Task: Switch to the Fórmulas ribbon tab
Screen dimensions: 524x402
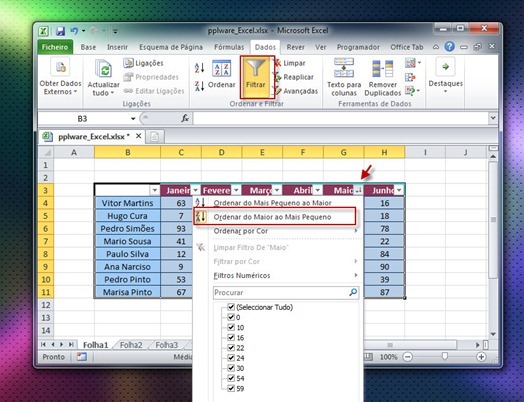Action: (229, 47)
